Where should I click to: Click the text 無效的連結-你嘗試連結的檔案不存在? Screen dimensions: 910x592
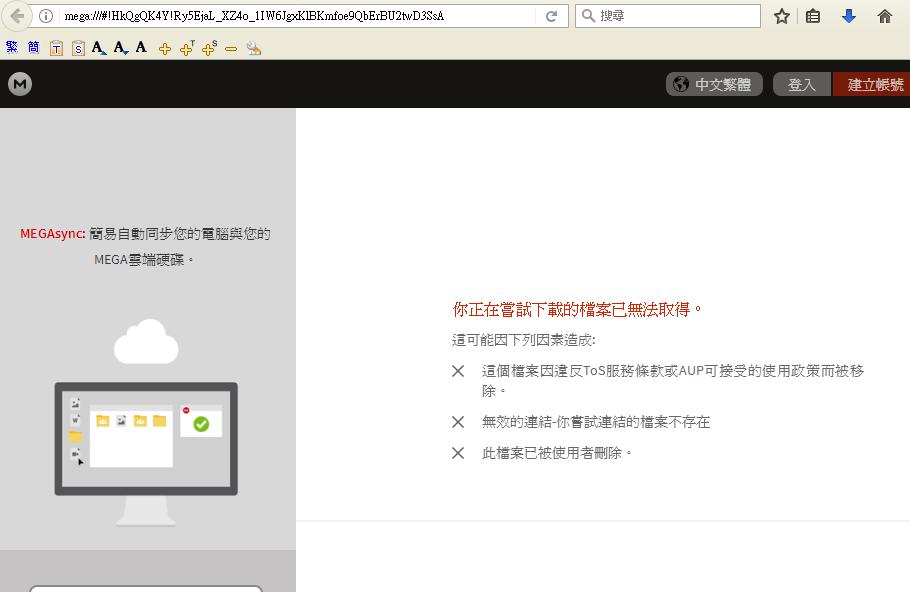tap(596, 422)
